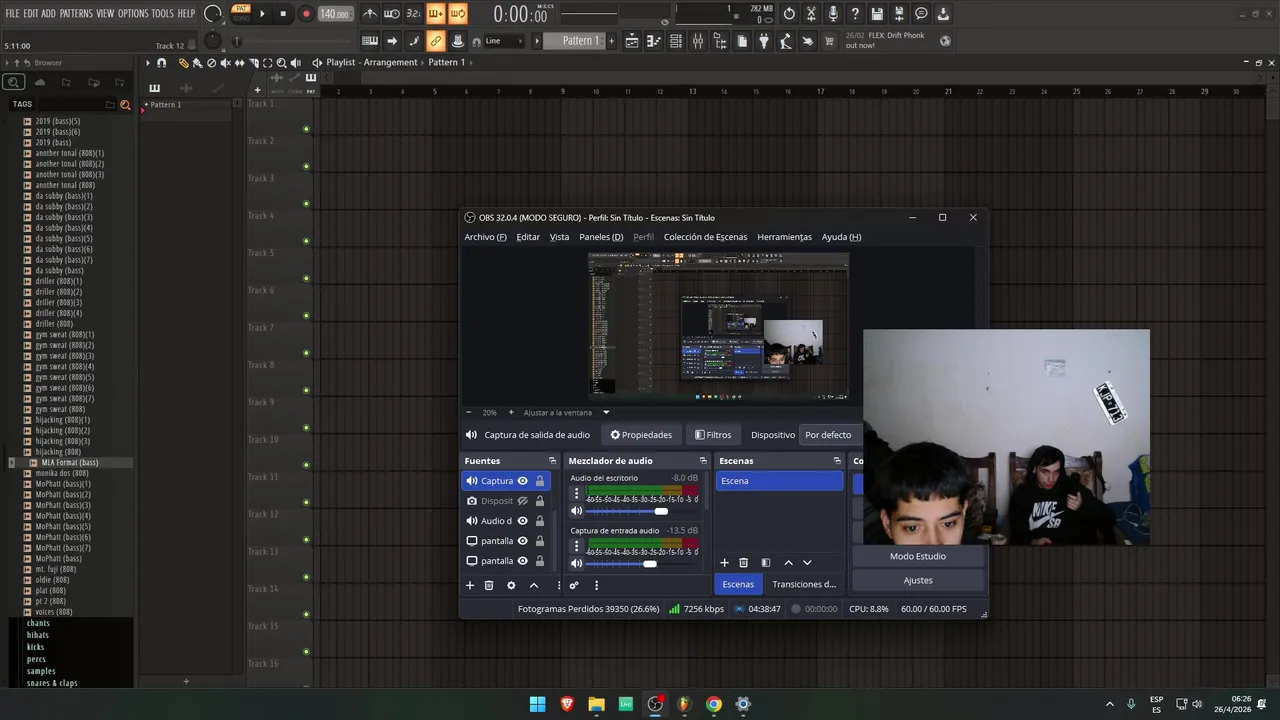Switch to Transiciones de escena tab

click(x=804, y=584)
